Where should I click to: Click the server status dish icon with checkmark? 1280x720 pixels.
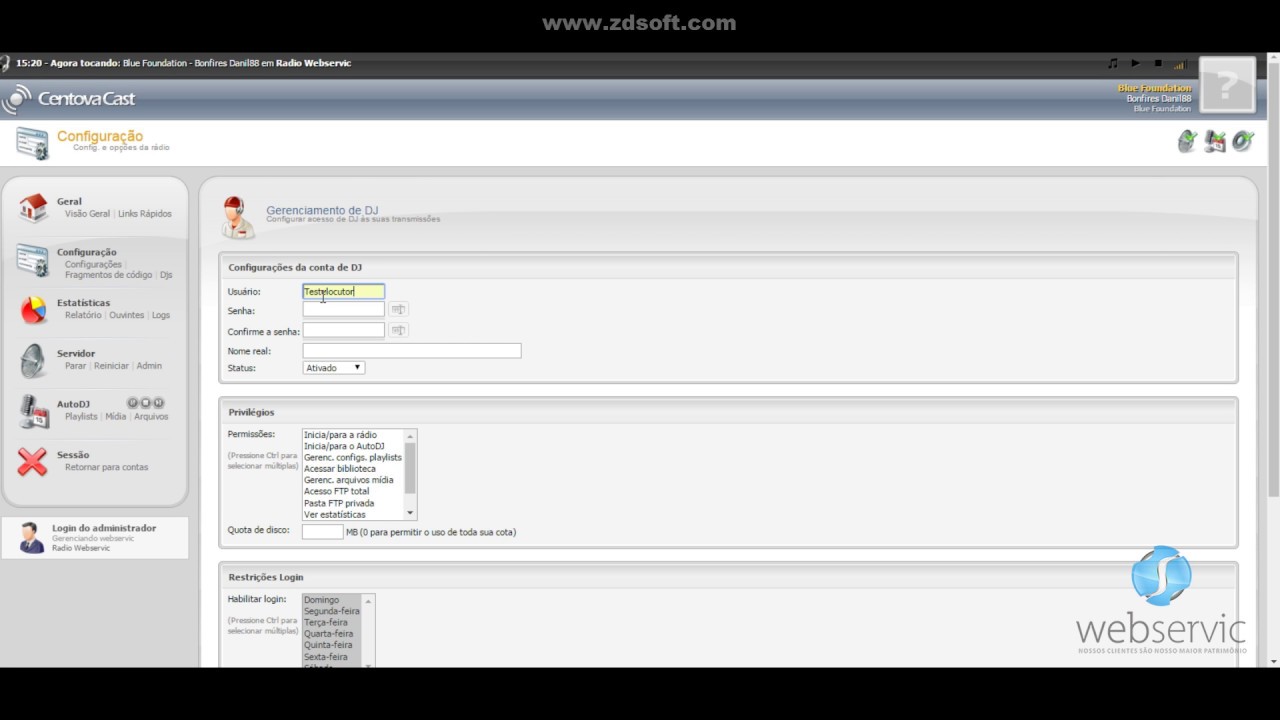coord(1187,142)
